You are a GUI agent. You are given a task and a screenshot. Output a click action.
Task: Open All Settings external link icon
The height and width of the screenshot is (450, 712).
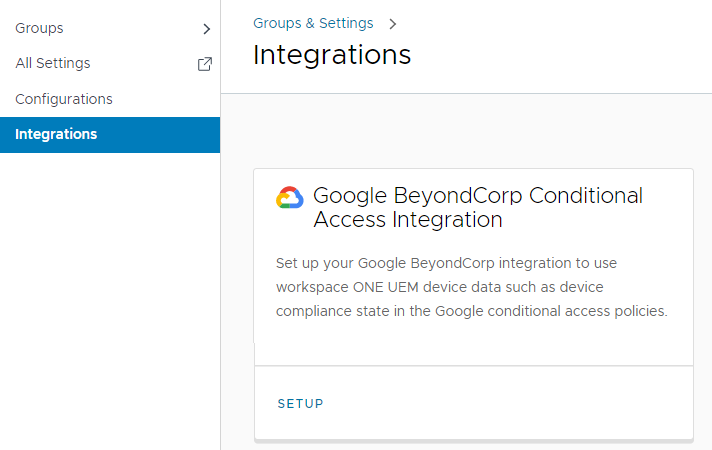tap(205, 64)
